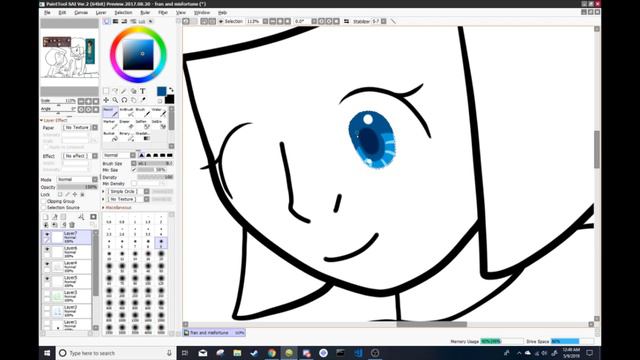
Task: Click the Fran and misfortune document tab
Action: (x=214, y=333)
